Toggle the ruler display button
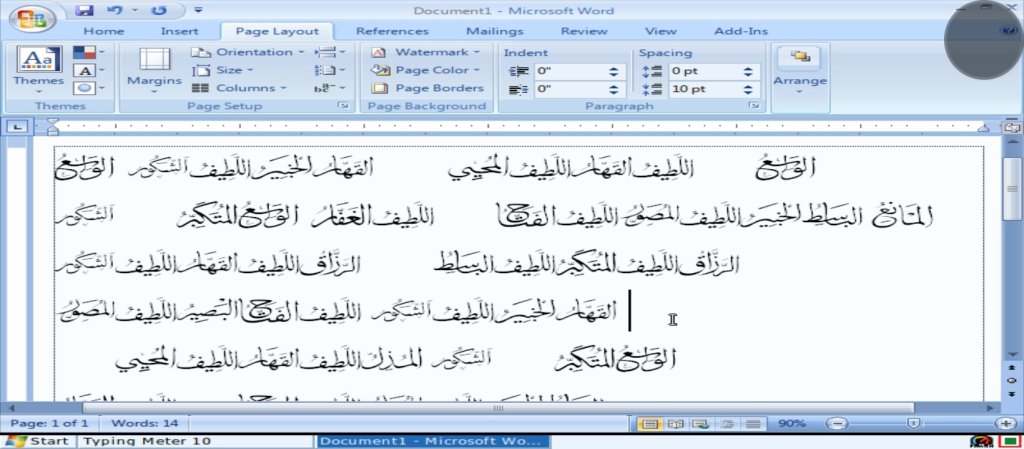This screenshot has width=1024, height=449. click(1012, 127)
